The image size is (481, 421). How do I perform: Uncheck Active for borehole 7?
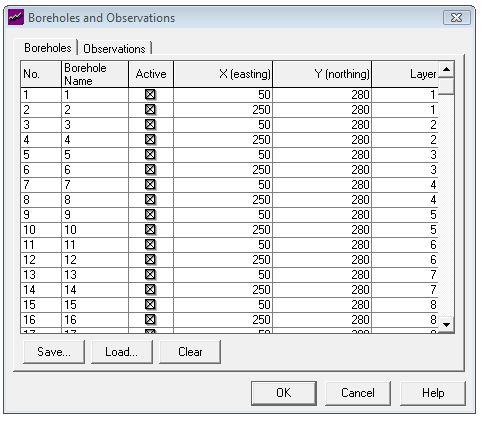(150, 185)
